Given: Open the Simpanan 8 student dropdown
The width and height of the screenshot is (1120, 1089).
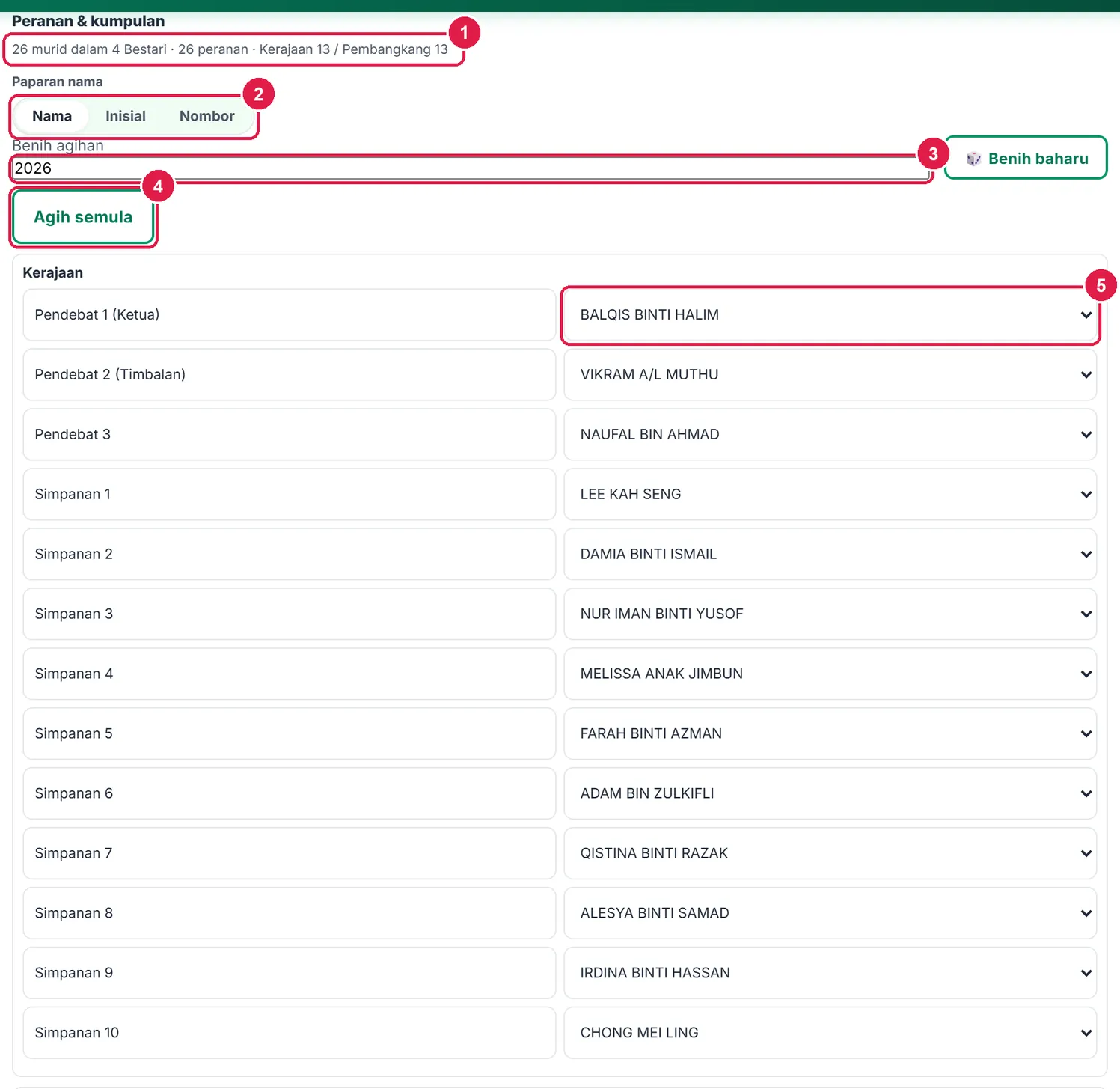Looking at the screenshot, I should pos(830,914).
